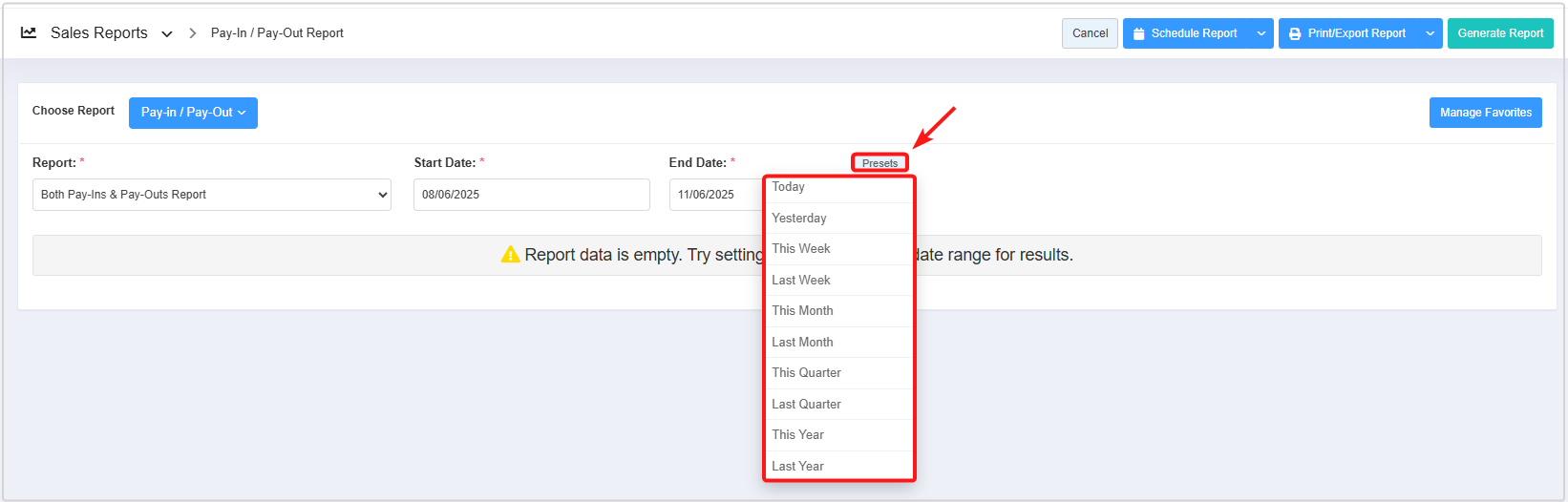Click the Schedule Report calendar icon

(x=1138, y=33)
